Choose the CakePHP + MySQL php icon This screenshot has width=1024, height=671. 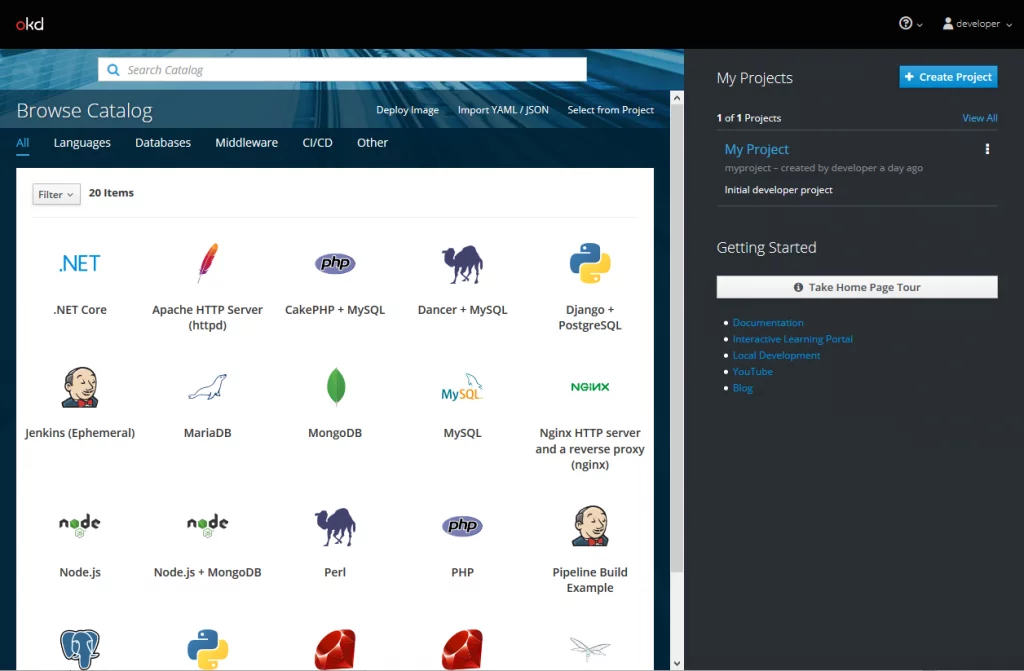pos(335,263)
